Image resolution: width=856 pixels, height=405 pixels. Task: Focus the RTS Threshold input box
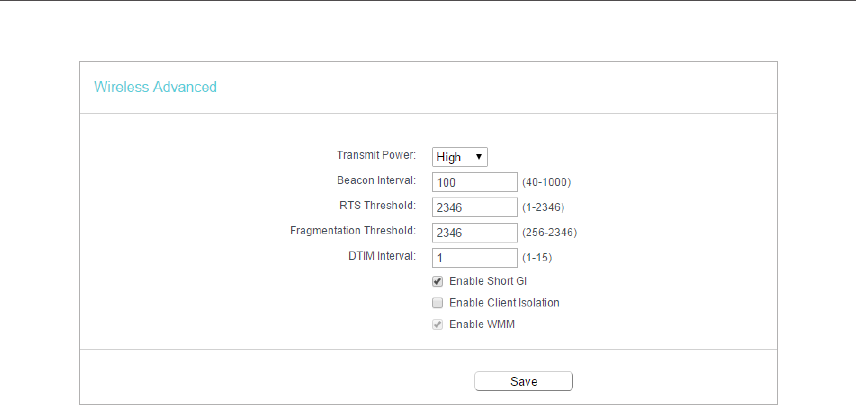point(474,207)
